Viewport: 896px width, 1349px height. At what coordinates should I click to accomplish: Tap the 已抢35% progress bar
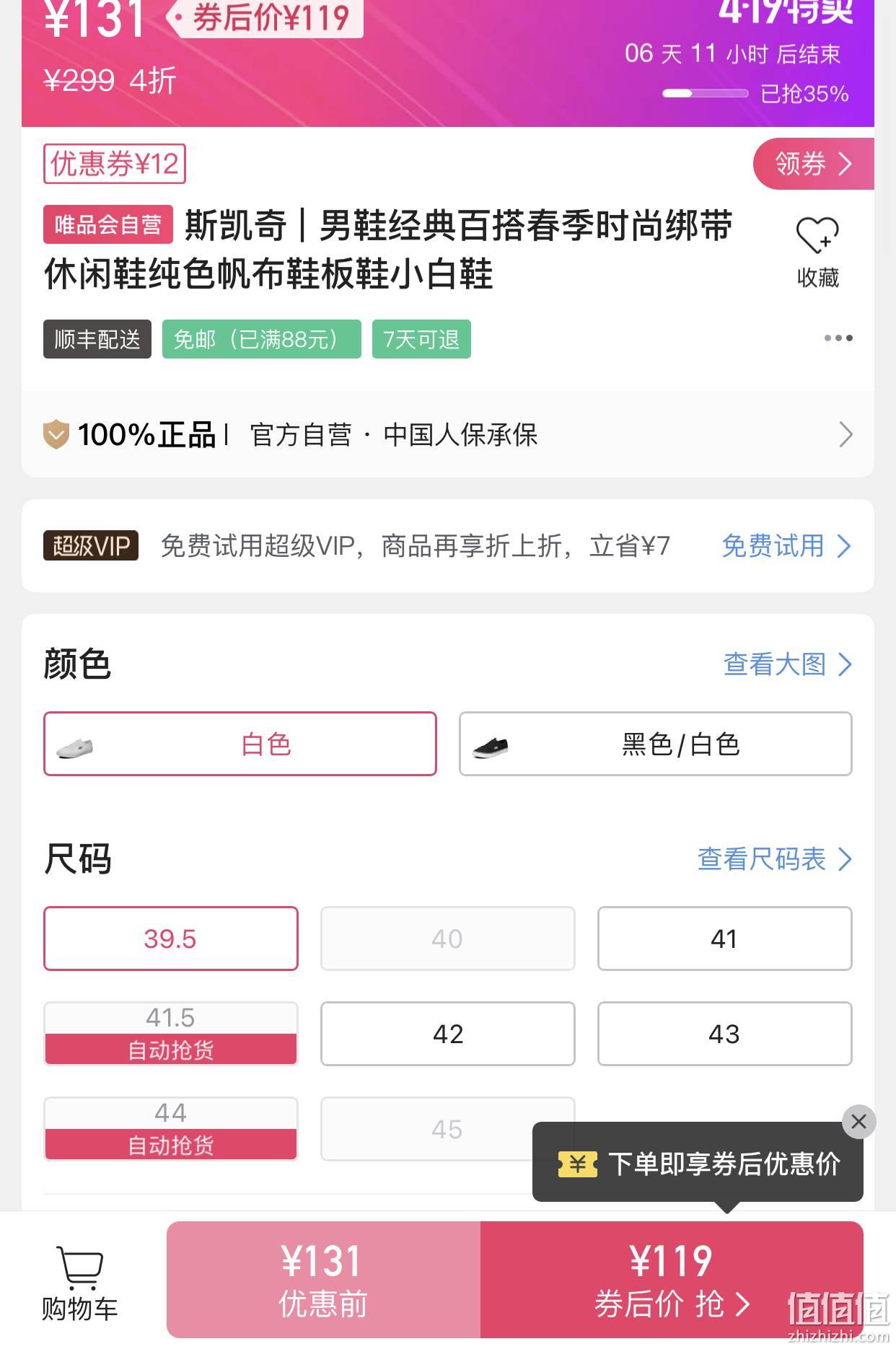click(705, 93)
